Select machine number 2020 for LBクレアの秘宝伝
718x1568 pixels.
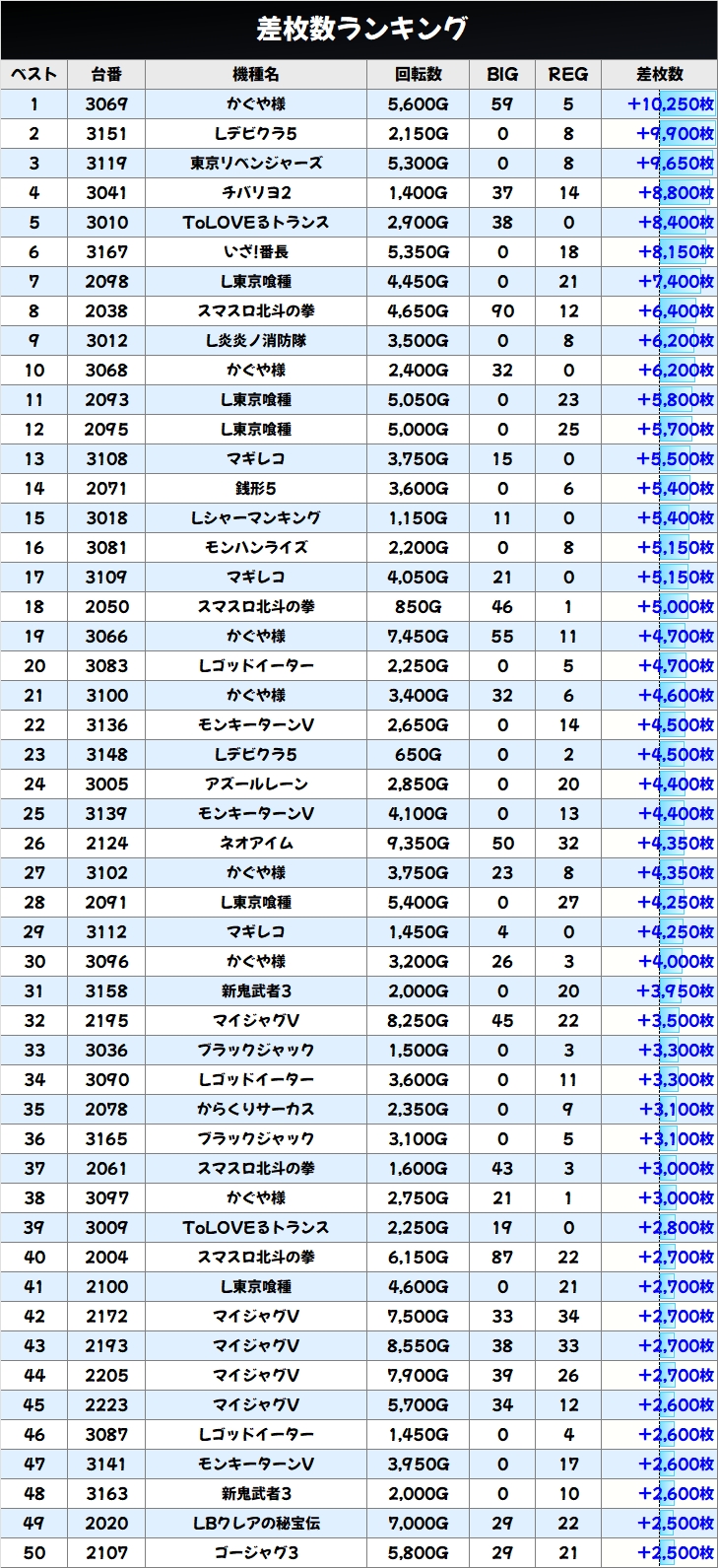pyautogui.click(x=106, y=1524)
